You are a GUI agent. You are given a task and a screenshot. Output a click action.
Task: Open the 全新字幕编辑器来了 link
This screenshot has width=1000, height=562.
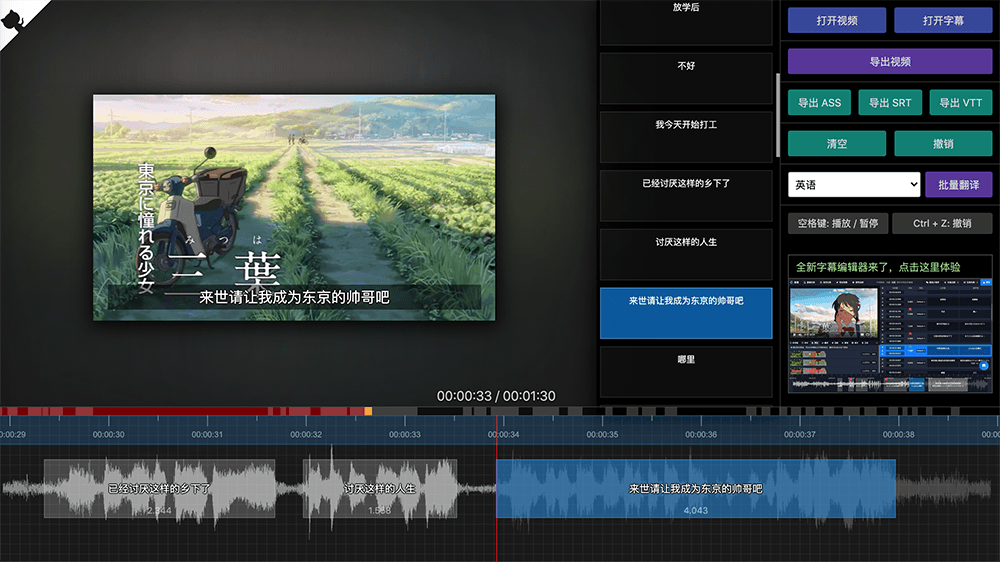pyautogui.click(x=878, y=267)
